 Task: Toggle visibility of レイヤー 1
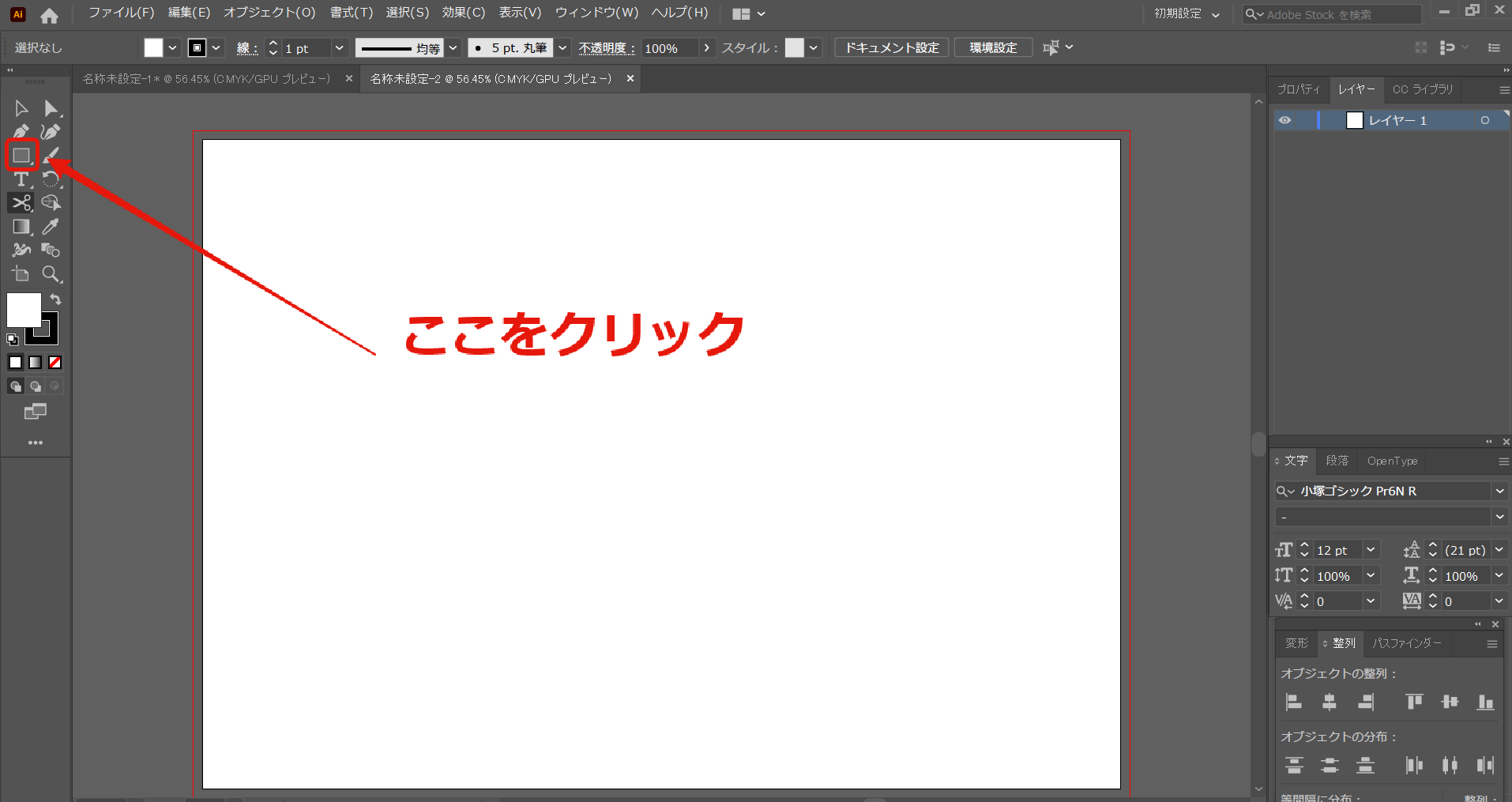tap(1285, 120)
